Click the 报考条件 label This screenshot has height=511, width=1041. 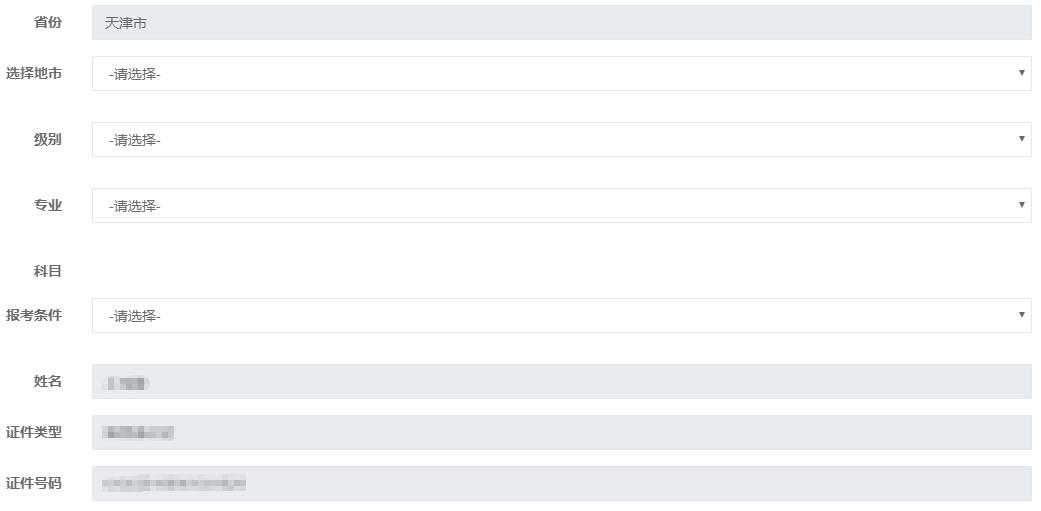pos(34,315)
